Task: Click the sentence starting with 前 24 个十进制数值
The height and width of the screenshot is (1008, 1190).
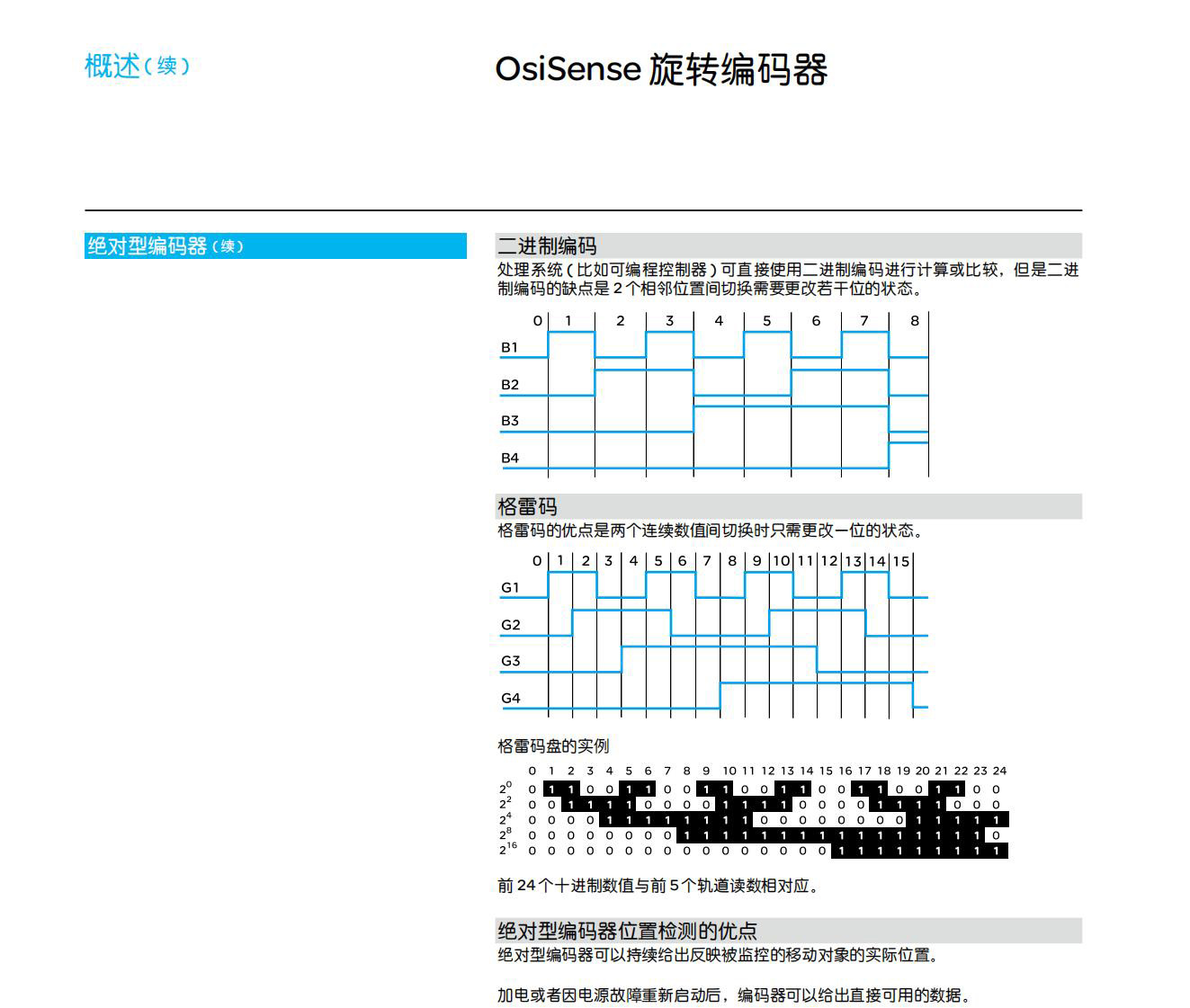Action: [659, 886]
